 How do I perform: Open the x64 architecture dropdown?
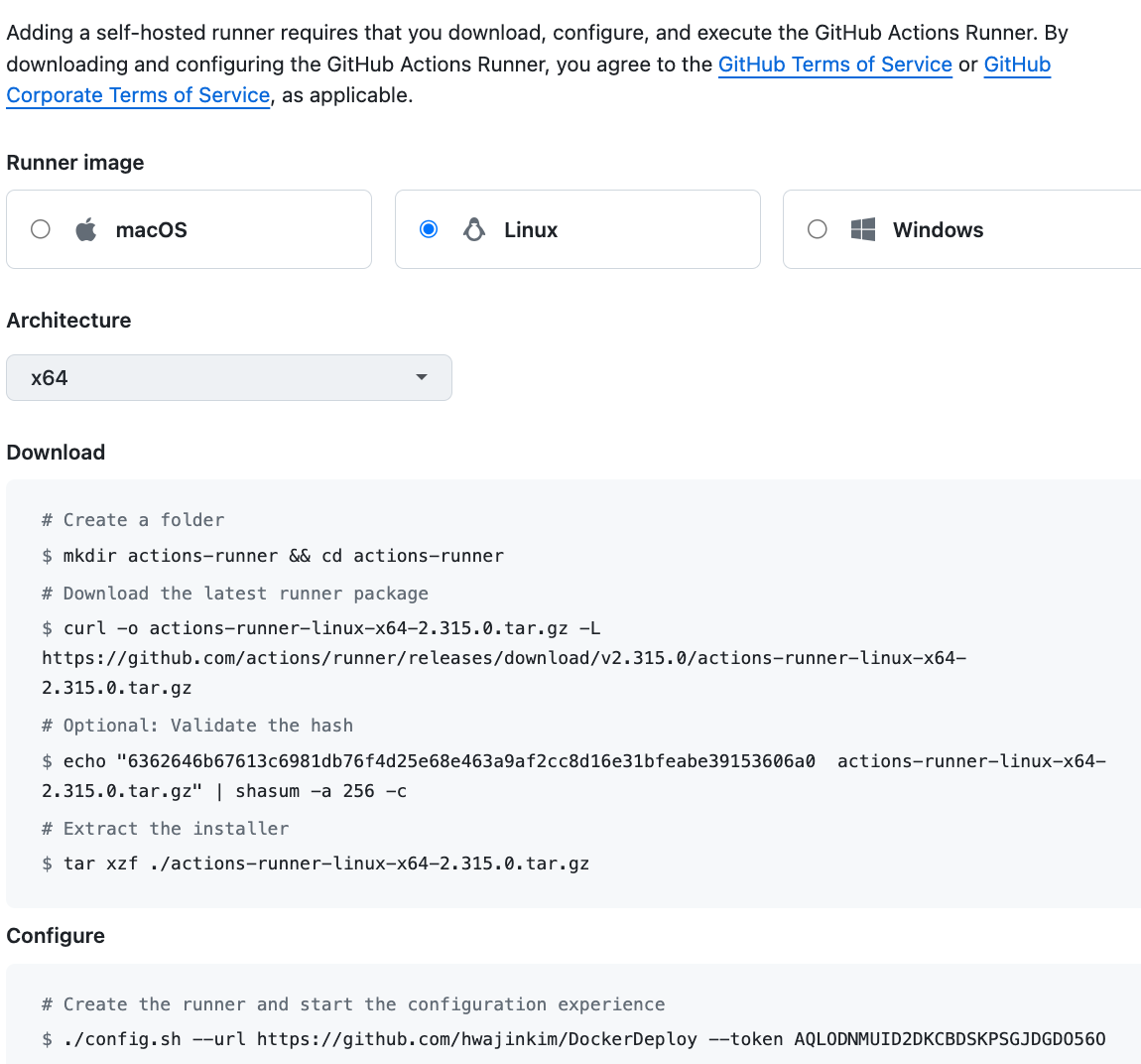(x=229, y=378)
